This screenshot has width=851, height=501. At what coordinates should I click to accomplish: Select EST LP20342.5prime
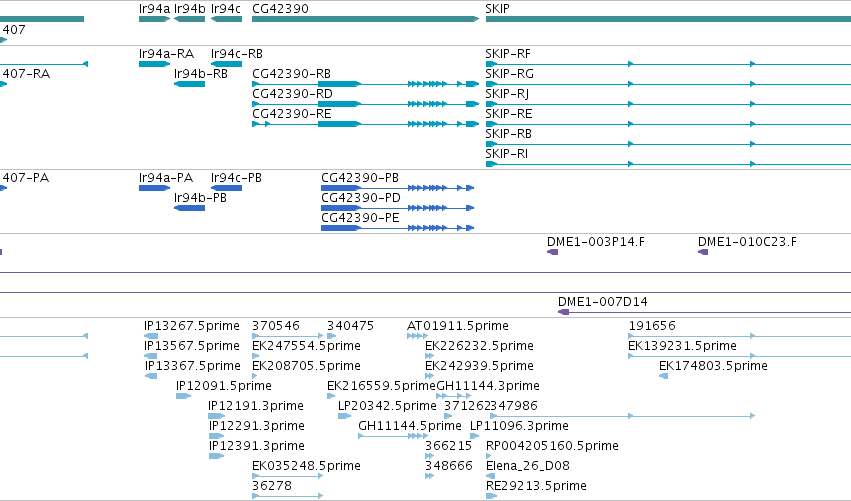(x=344, y=416)
